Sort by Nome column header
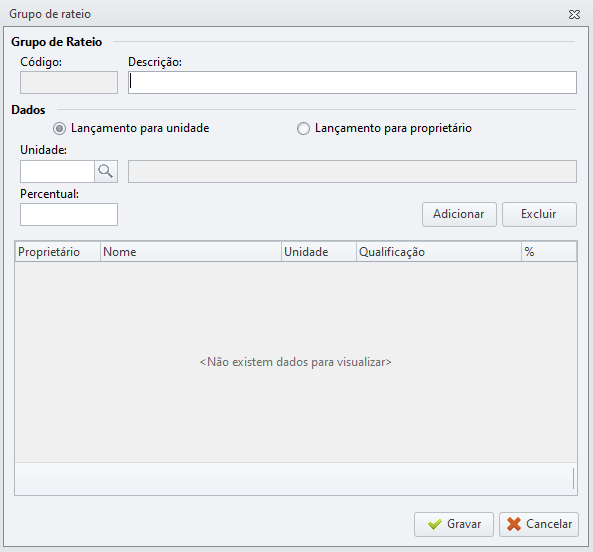Image resolution: width=593 pixels, height=552 pixels. (x=191, y=252)
